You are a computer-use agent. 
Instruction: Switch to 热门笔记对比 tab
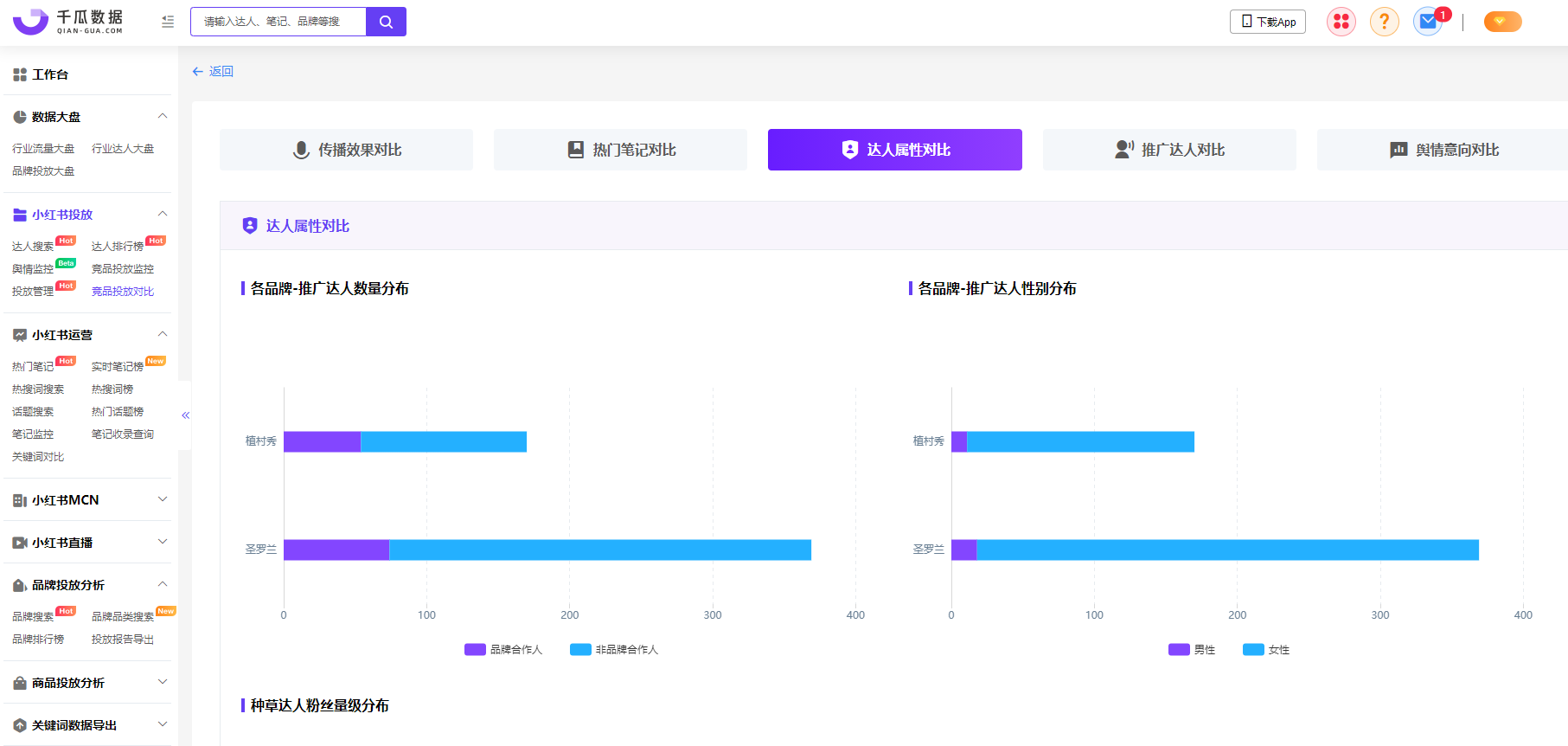pyautogui.click(x=620, y=150)
